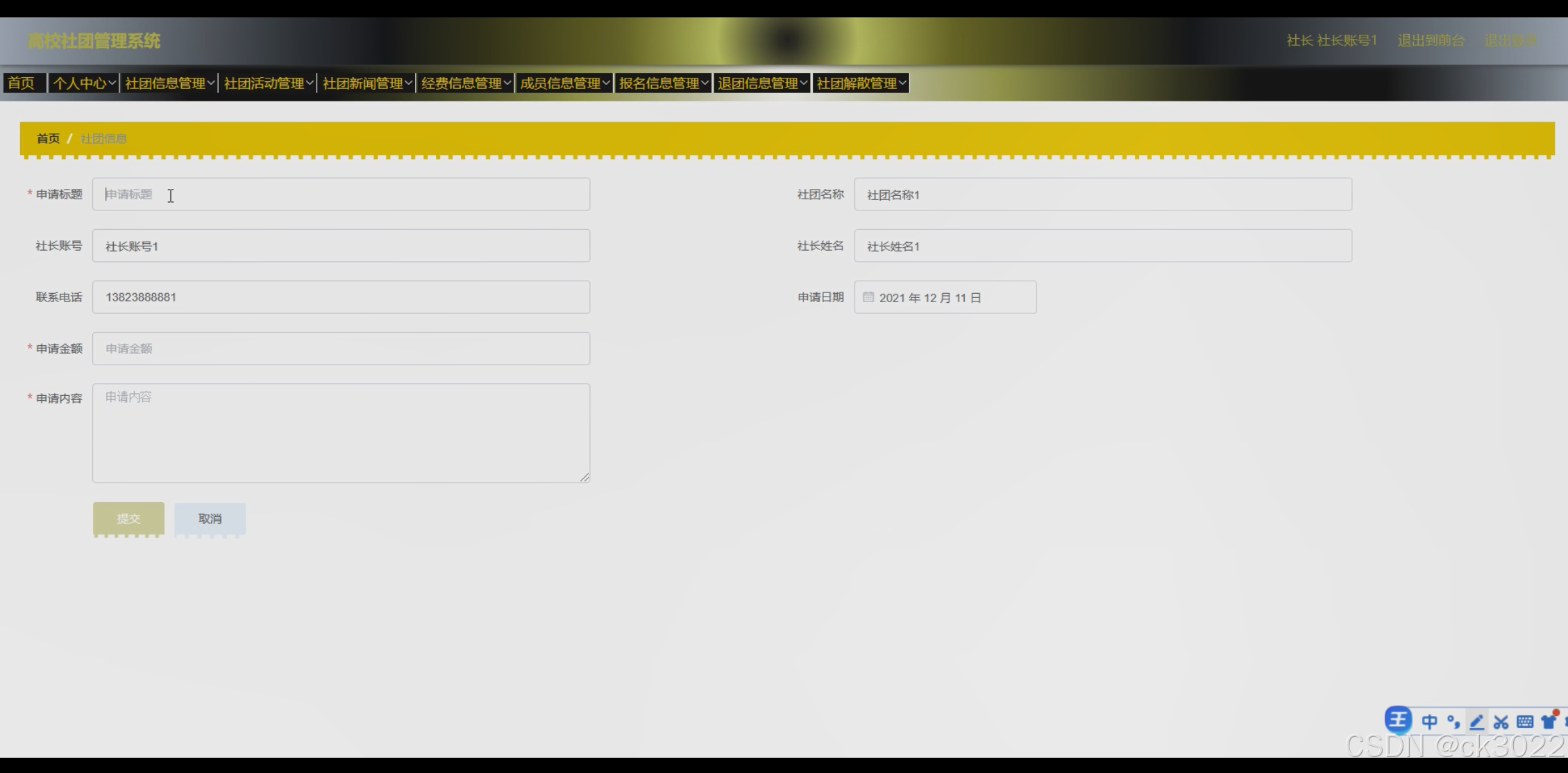Click 退出到前台 link in header
Viewport: 1568px width, 773px height.
[1431, 40]
